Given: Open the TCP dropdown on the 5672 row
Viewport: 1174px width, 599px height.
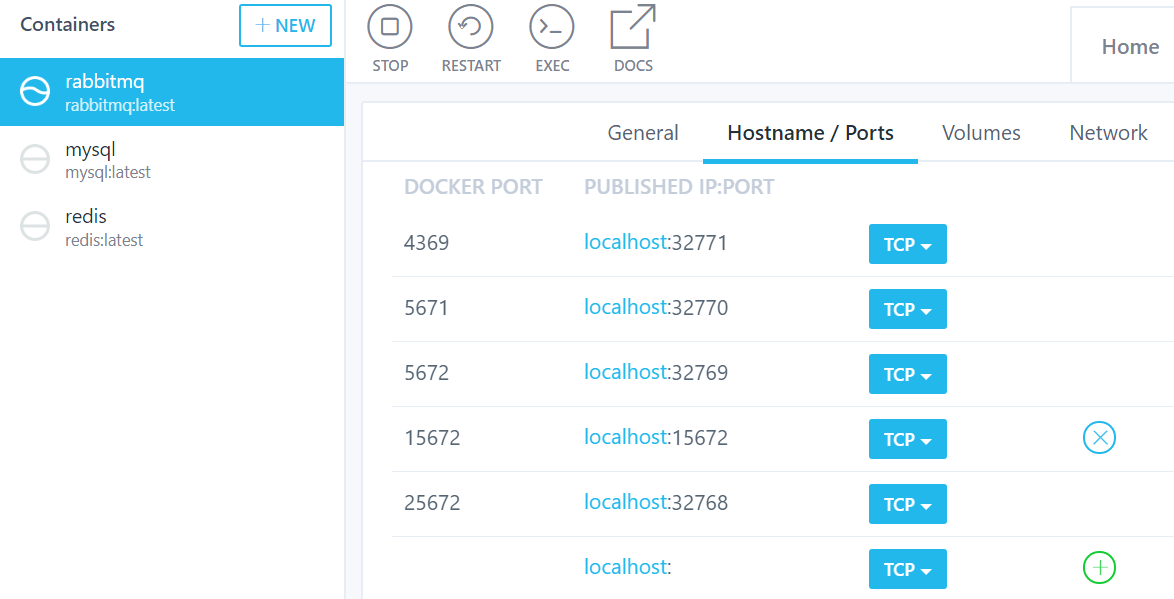Looking at the screenshot, I should [x=907, y=373].
